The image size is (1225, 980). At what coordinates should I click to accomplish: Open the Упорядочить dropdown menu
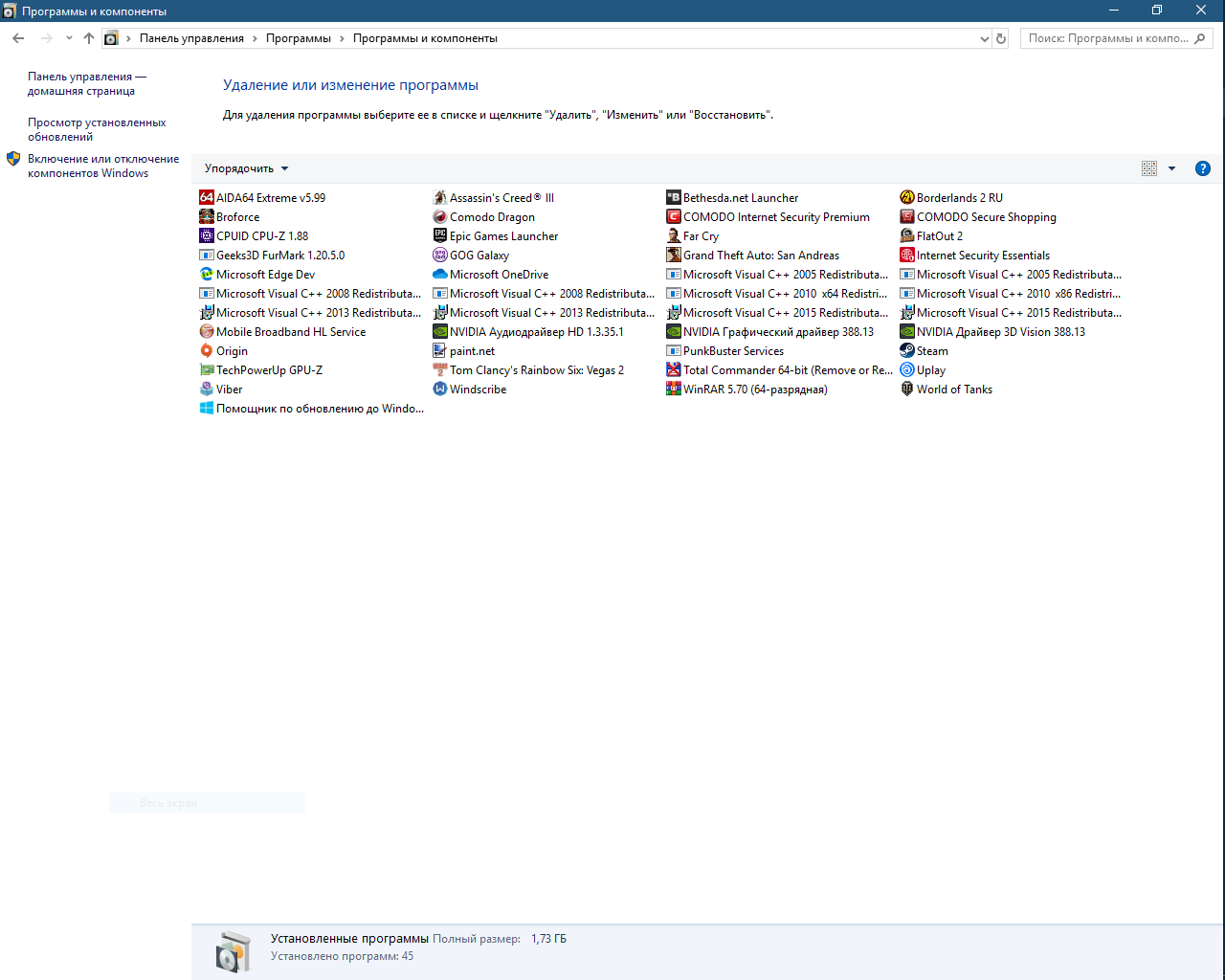246,168
